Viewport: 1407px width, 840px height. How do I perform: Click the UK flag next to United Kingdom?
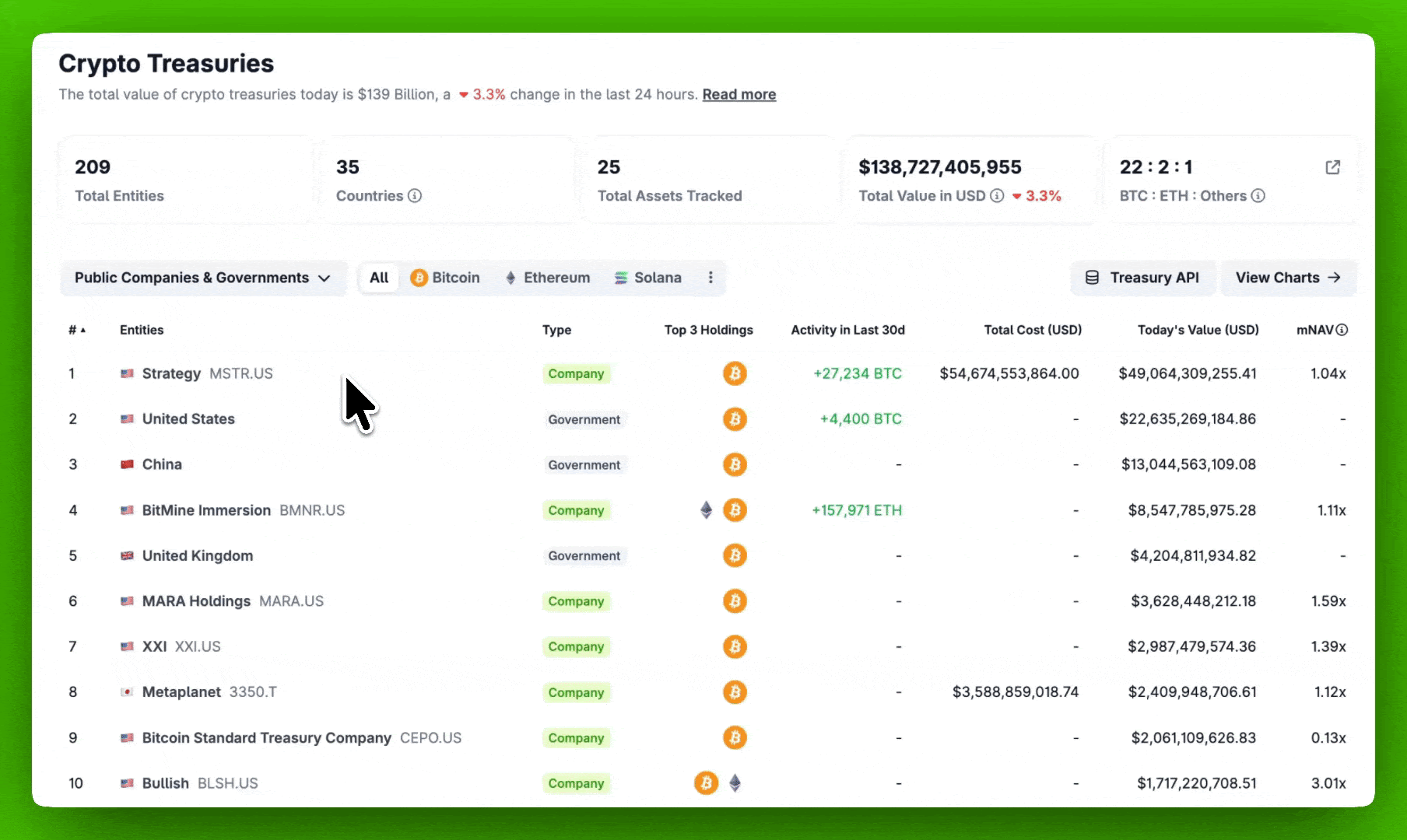click(x=127, y=555)
